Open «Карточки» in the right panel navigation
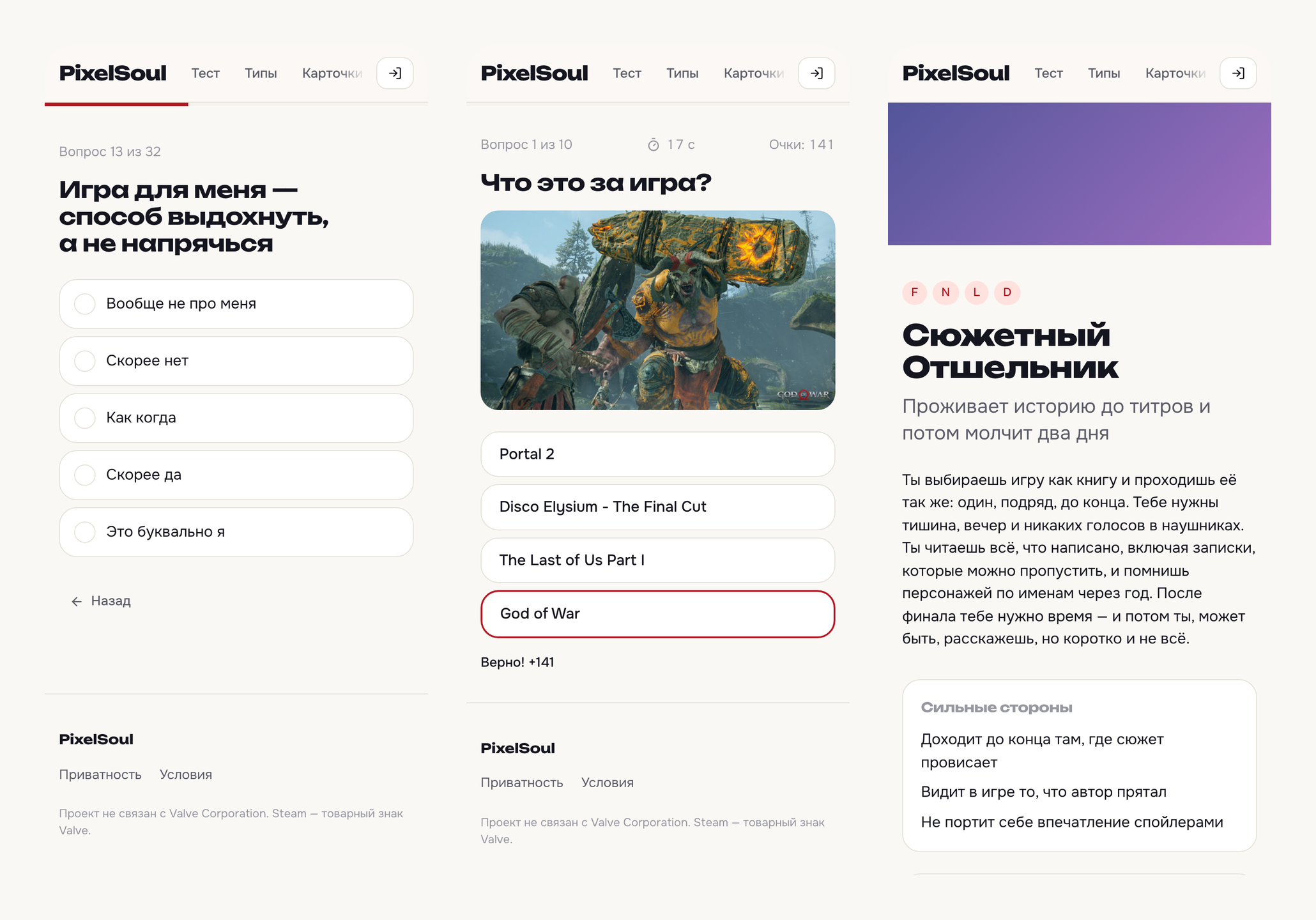1316x920 pixels. pos(1175,73)
